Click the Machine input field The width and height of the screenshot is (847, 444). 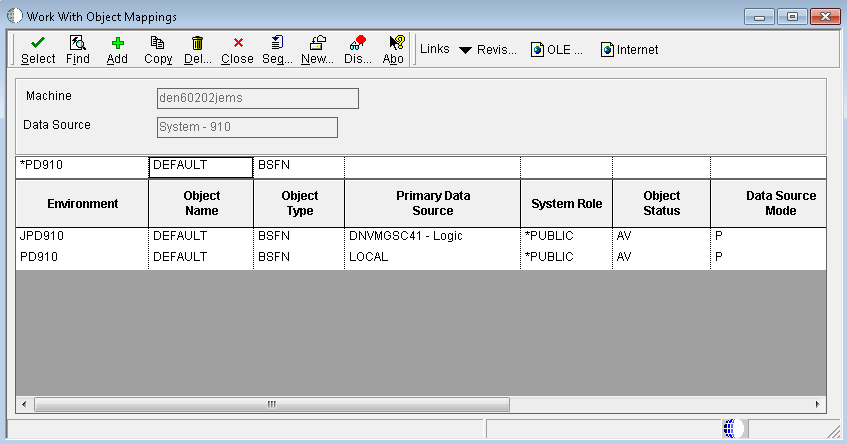(258, 98)
